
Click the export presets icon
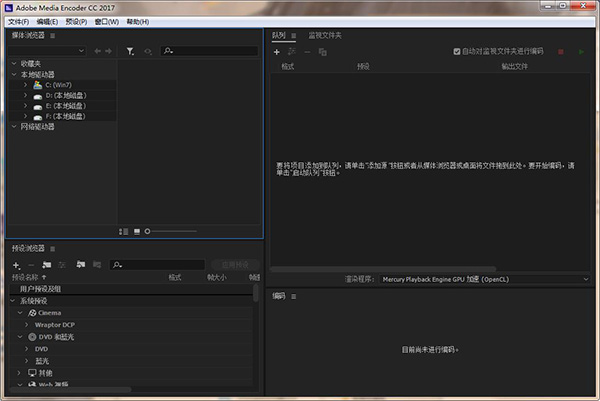coord(97,264)
